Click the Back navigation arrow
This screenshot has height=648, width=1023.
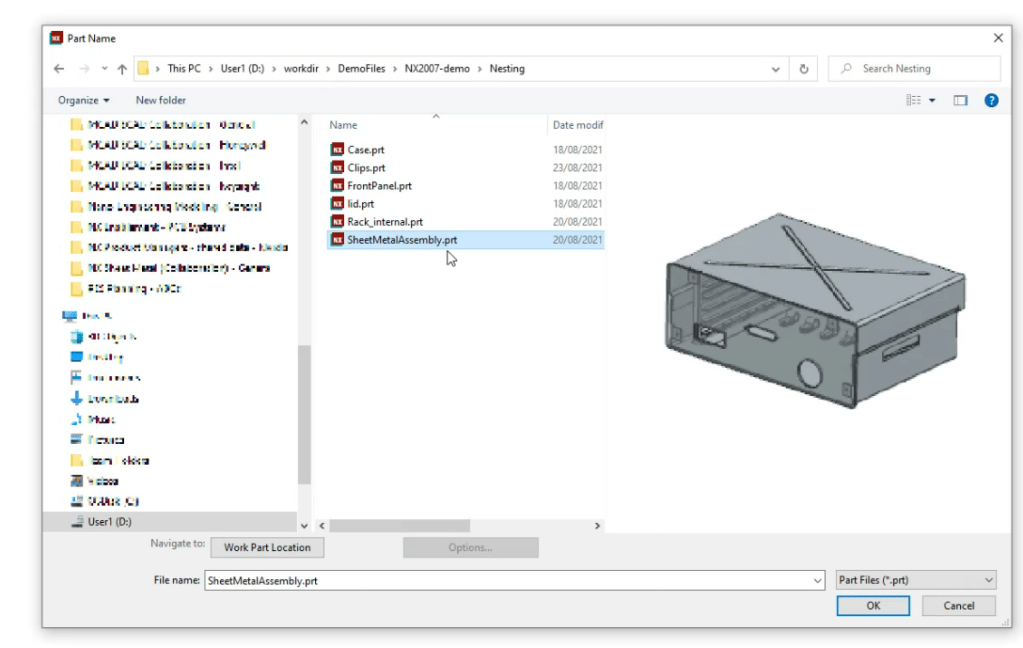point(59,69)
